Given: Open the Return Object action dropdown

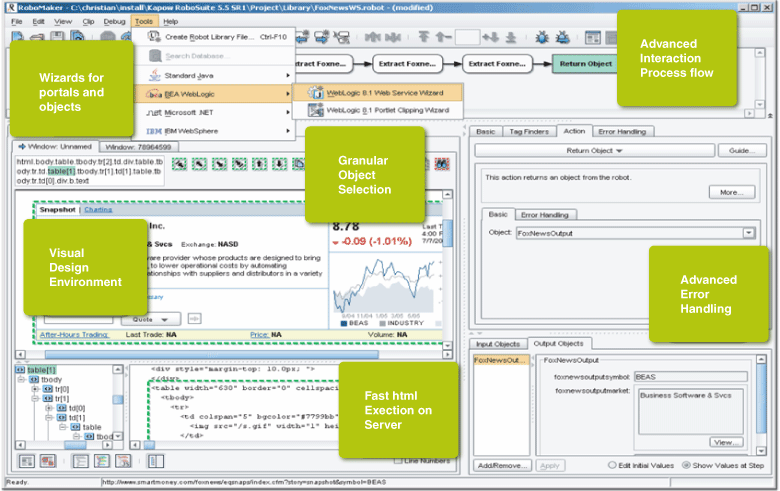Looking at the screenshot, I should click(594, 150).
